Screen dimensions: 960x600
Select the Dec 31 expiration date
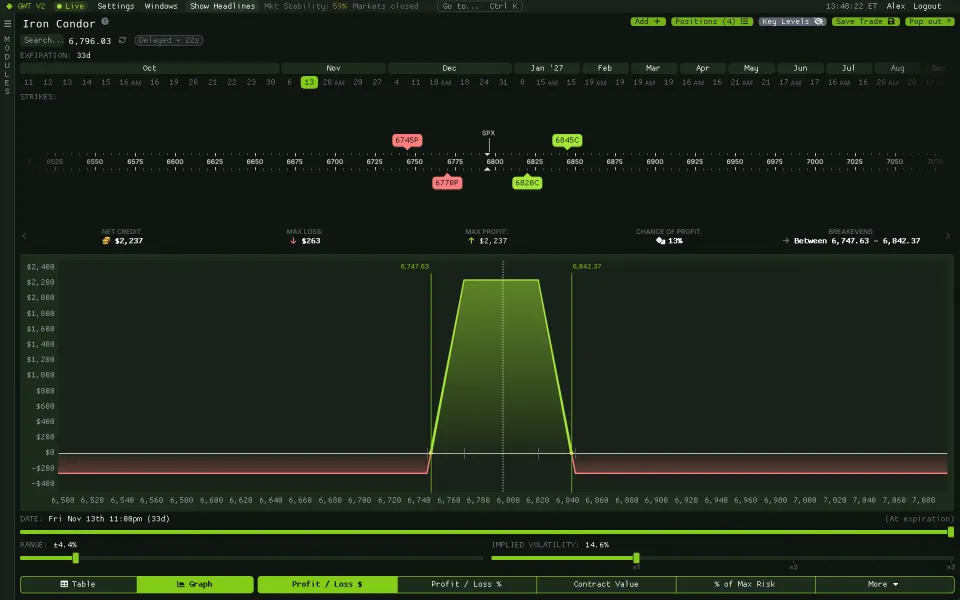click(x=503, y=82)
